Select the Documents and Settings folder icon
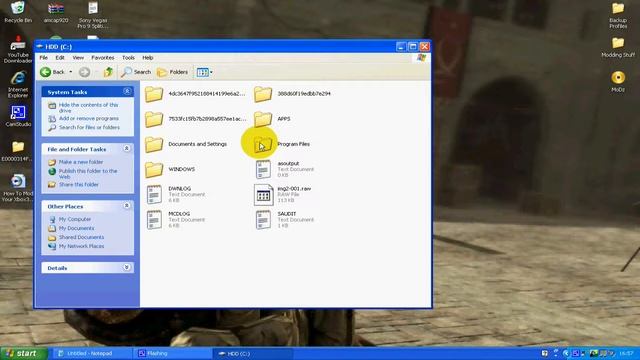 click(x=154, y=144)
